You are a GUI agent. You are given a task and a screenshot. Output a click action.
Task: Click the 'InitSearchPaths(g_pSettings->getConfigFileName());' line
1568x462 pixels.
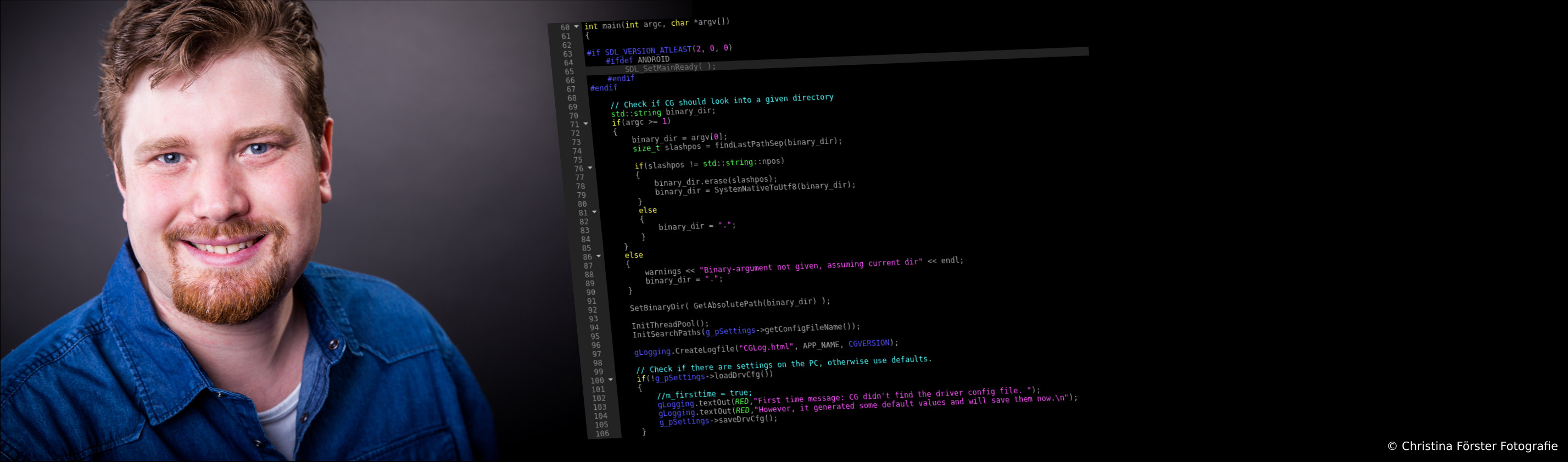(746, 331)
